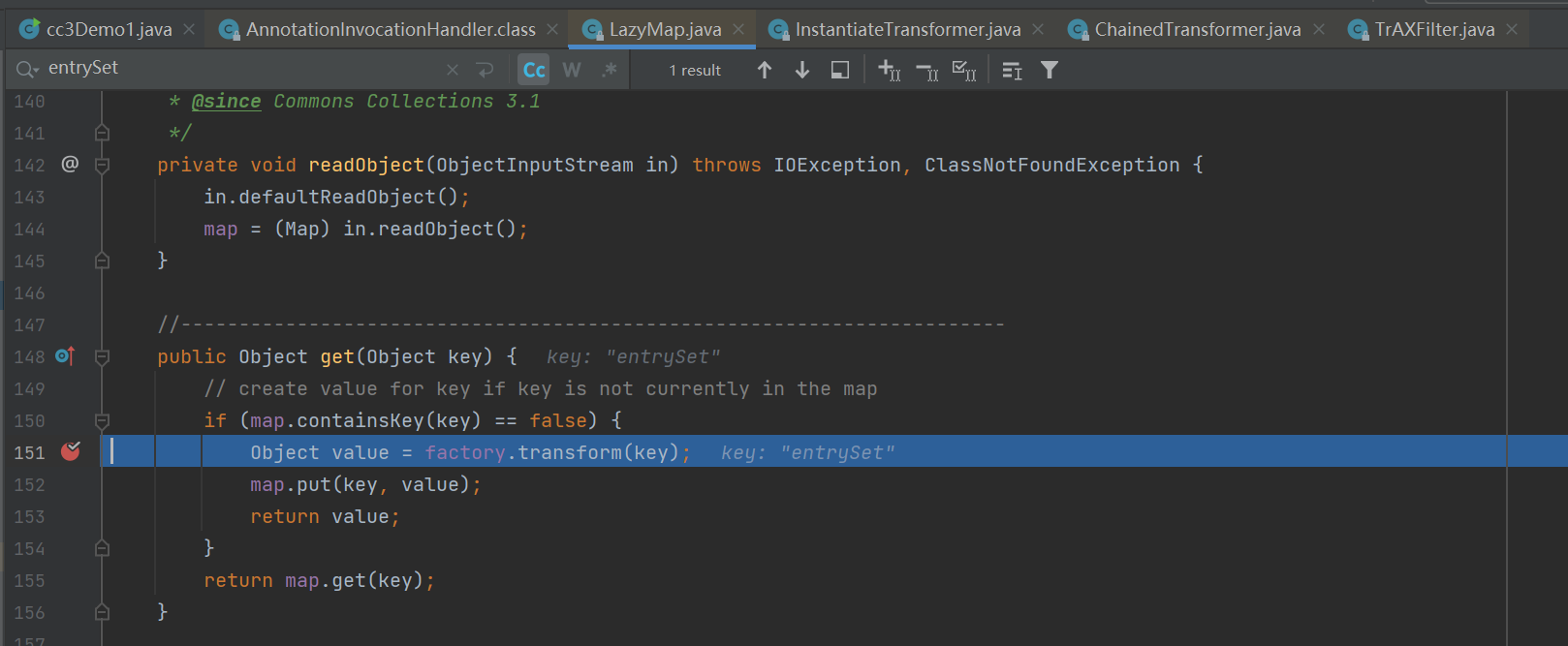Click line number 153 in gutter
The width and height of the screenshot is (1568, 646).
click(29, 517)
